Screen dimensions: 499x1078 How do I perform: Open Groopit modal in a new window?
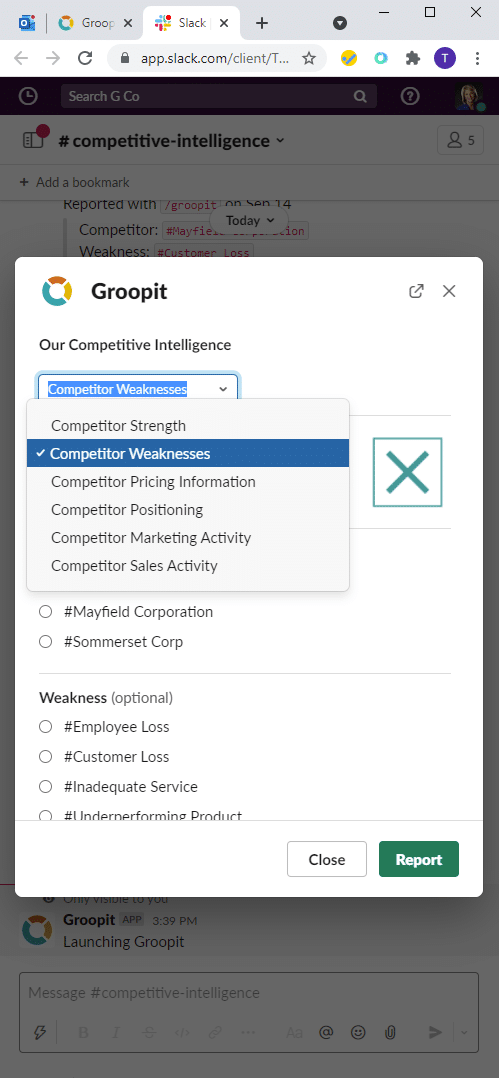[x=416, y=291]
